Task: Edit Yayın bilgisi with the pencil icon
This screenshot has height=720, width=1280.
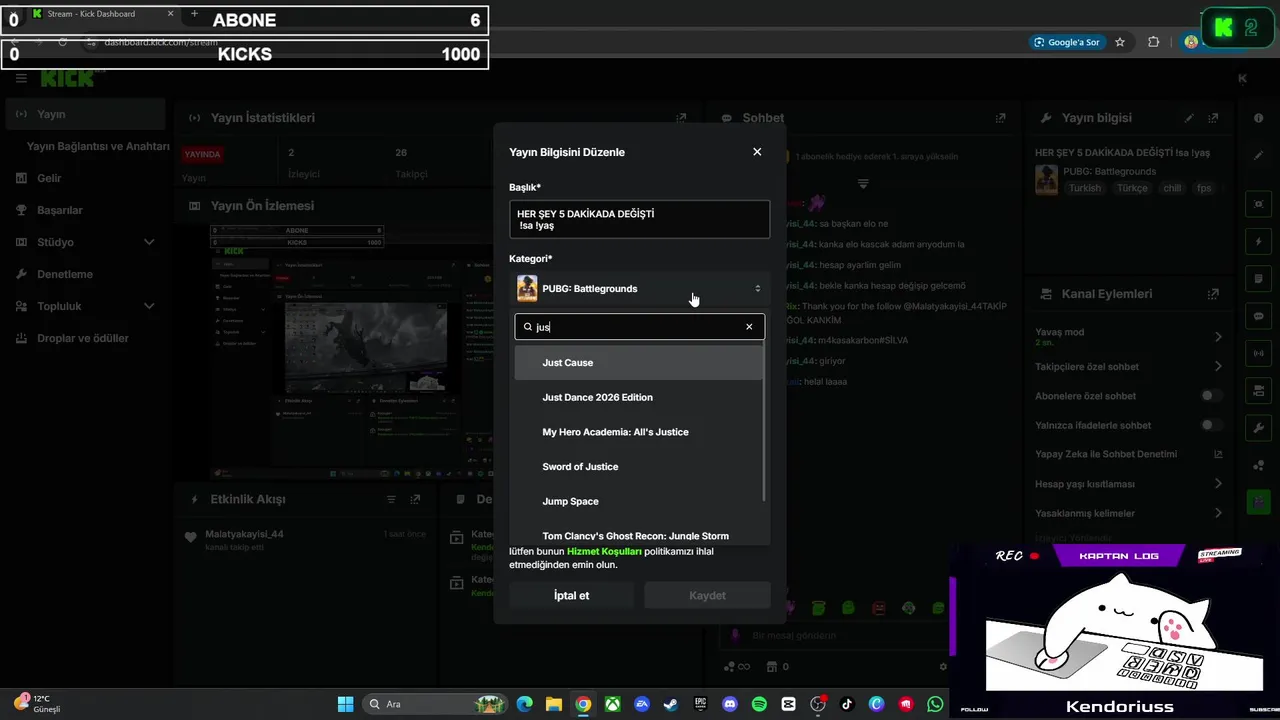Action: tap(1189, 117)
